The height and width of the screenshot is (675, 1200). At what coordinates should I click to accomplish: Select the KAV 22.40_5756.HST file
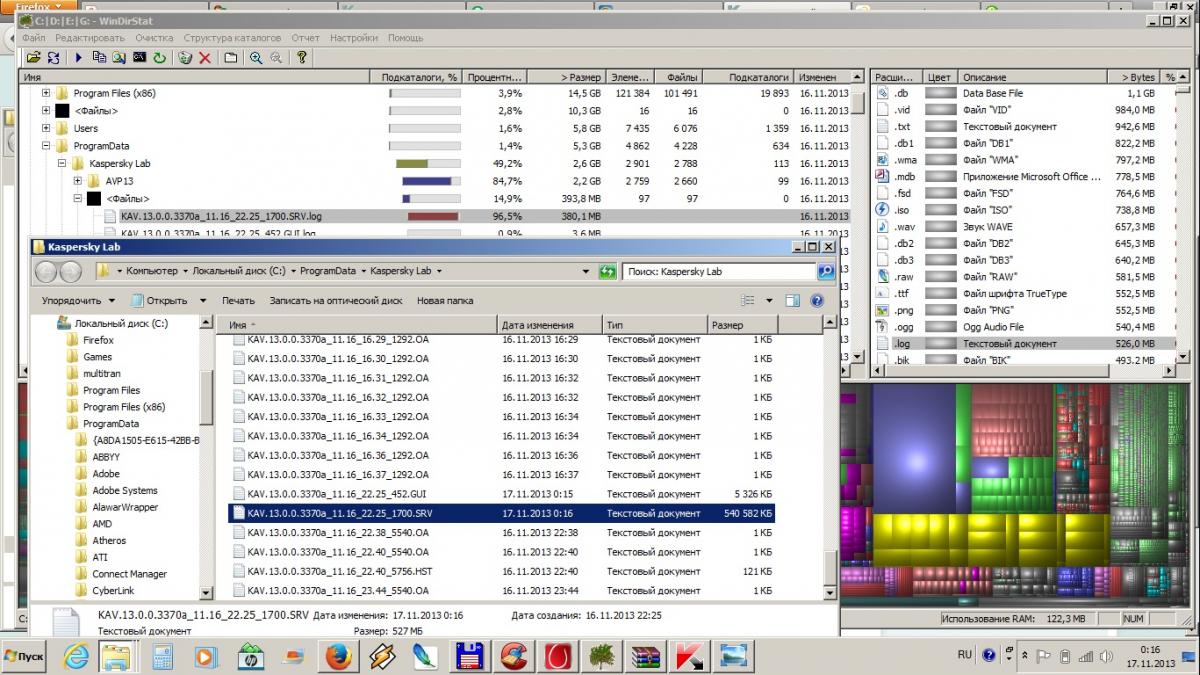point(338,571)
